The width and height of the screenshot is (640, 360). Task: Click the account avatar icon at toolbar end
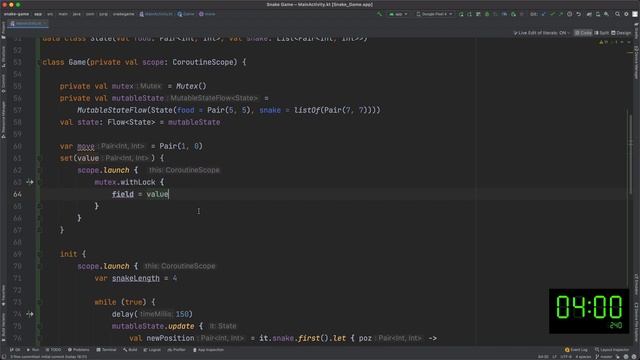635,14
